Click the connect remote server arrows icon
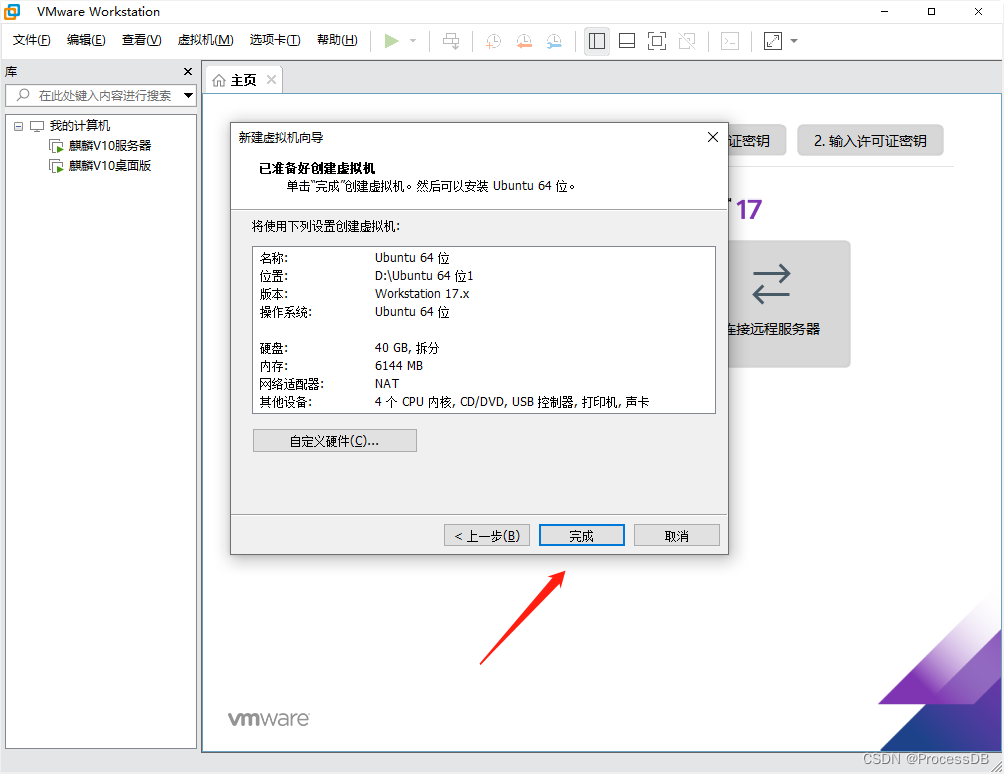Screen dimensions: 1004x774 pyautogui.click(x=771, y=284)
